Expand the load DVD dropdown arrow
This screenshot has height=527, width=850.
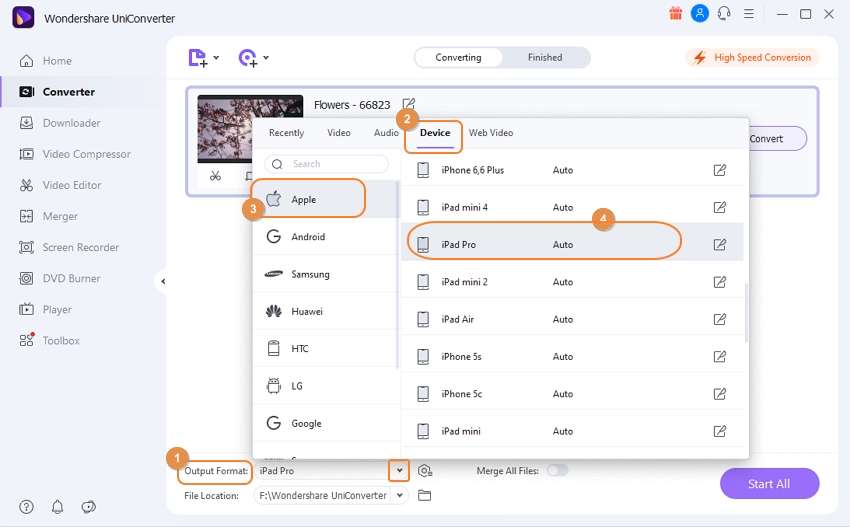pyautogui.click(x=266, y=57)
